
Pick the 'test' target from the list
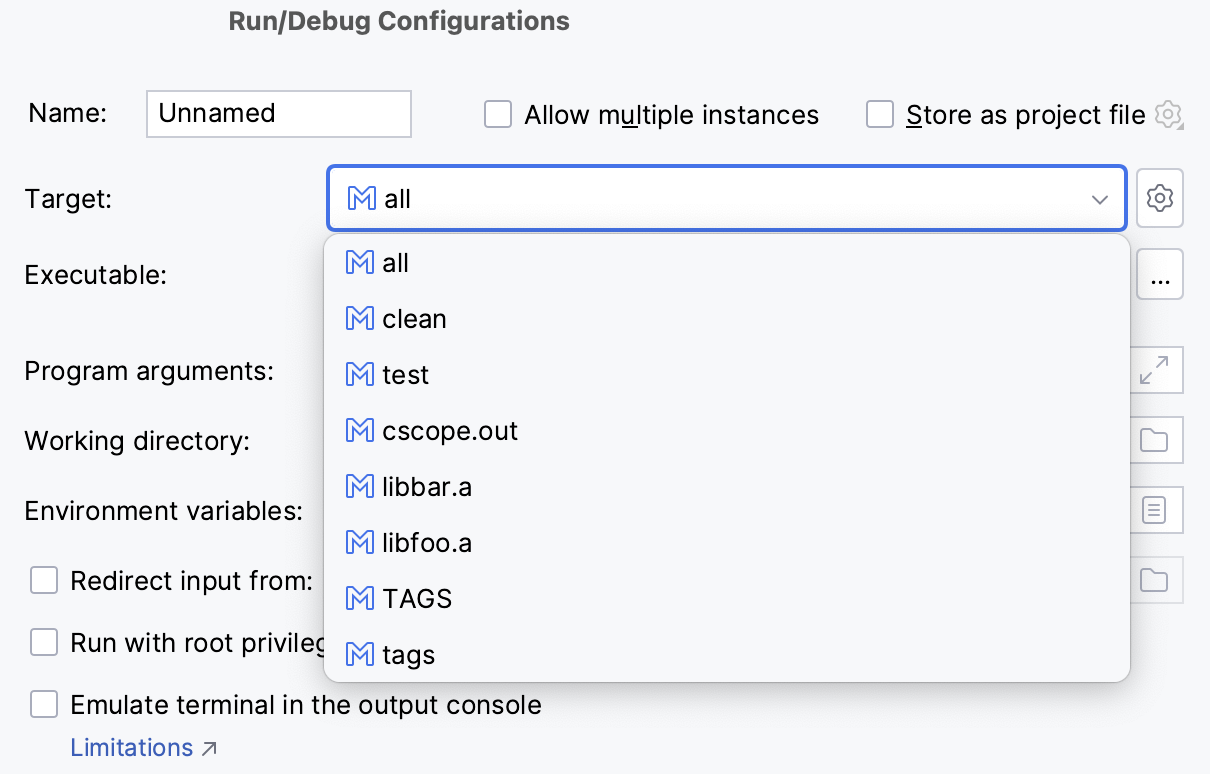(404, 374)
